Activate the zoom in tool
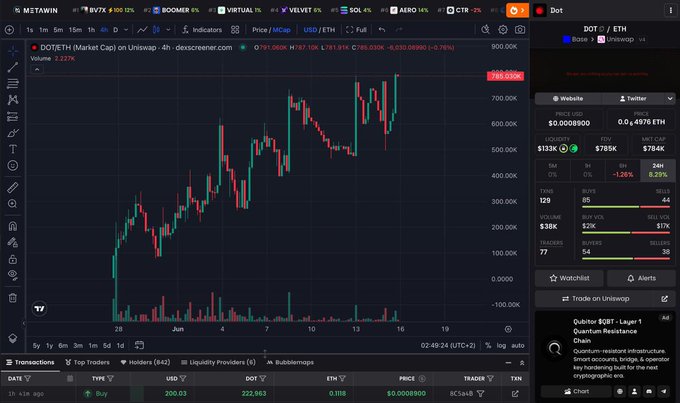The image size is (680, 403). pos(13,204)
